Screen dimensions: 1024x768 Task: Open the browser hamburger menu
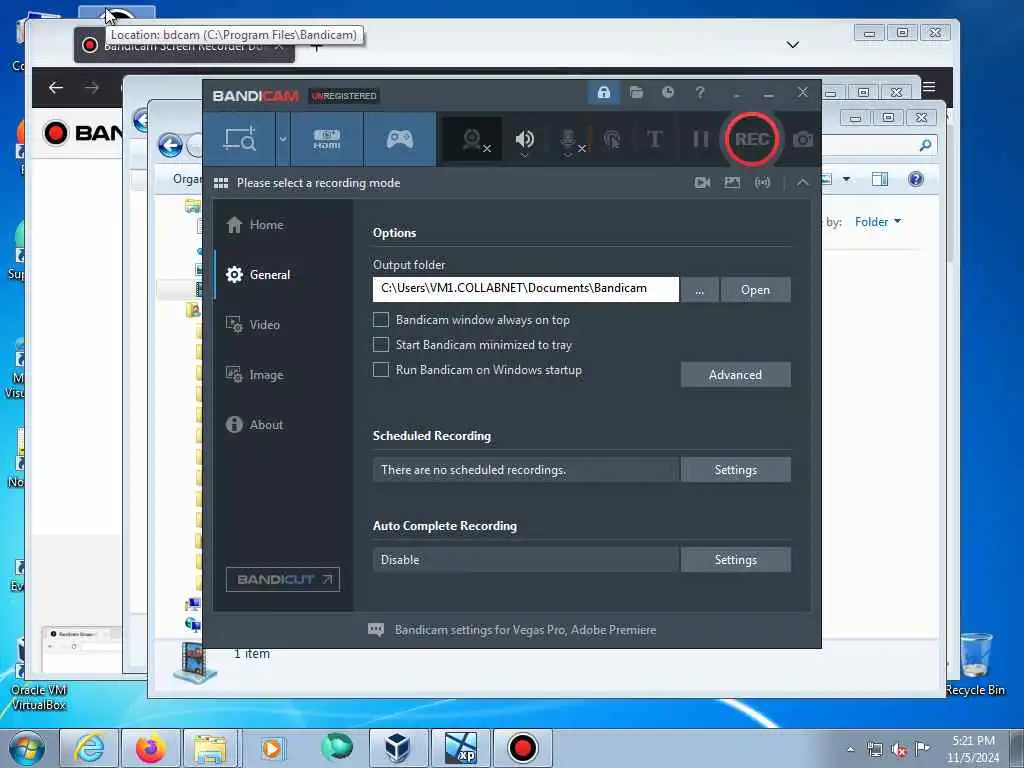(x=929, y=87)
